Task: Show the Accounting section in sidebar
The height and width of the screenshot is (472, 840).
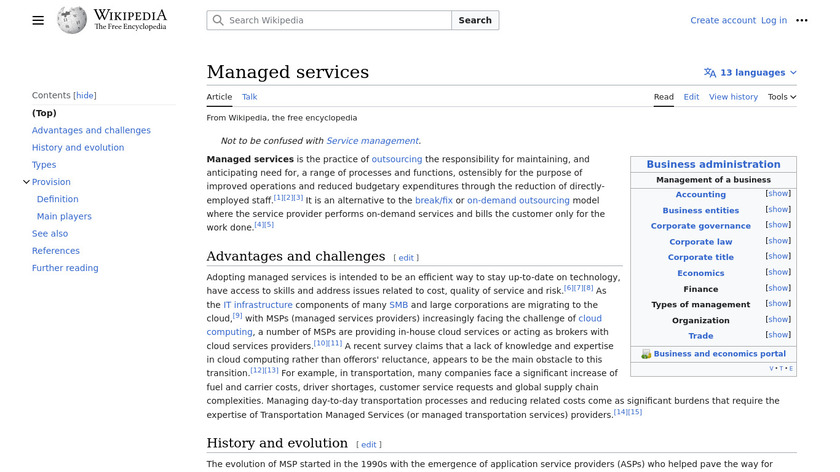Action: point(778,194)
